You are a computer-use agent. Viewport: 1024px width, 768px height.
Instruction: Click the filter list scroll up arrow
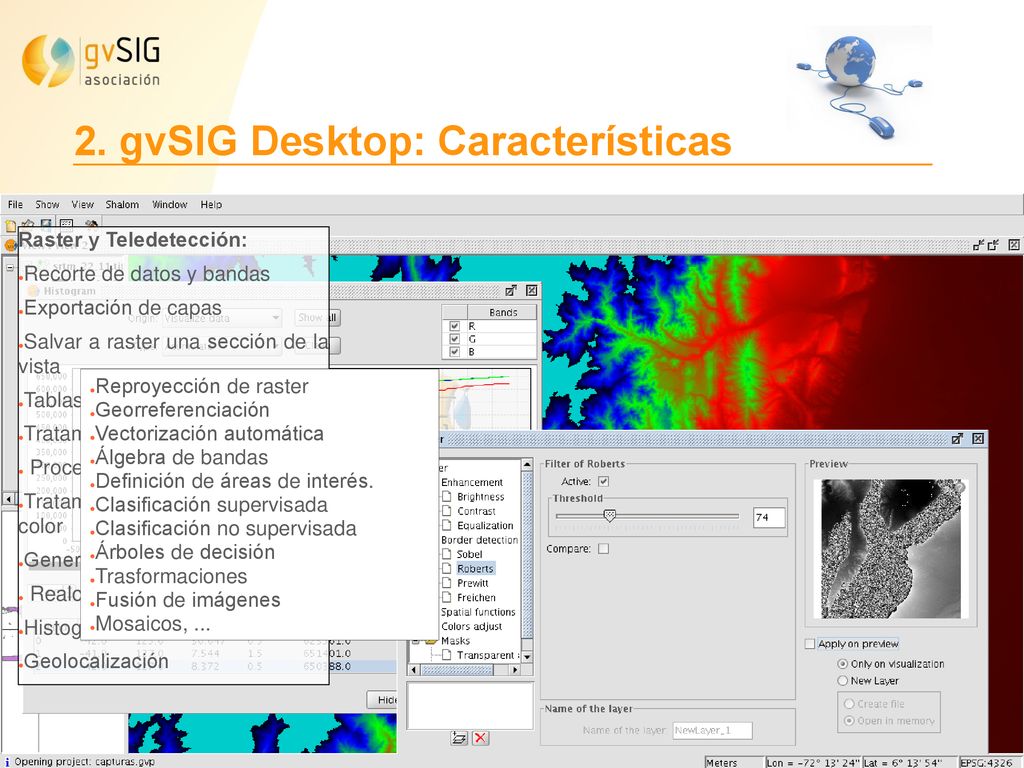coord(527,464)
